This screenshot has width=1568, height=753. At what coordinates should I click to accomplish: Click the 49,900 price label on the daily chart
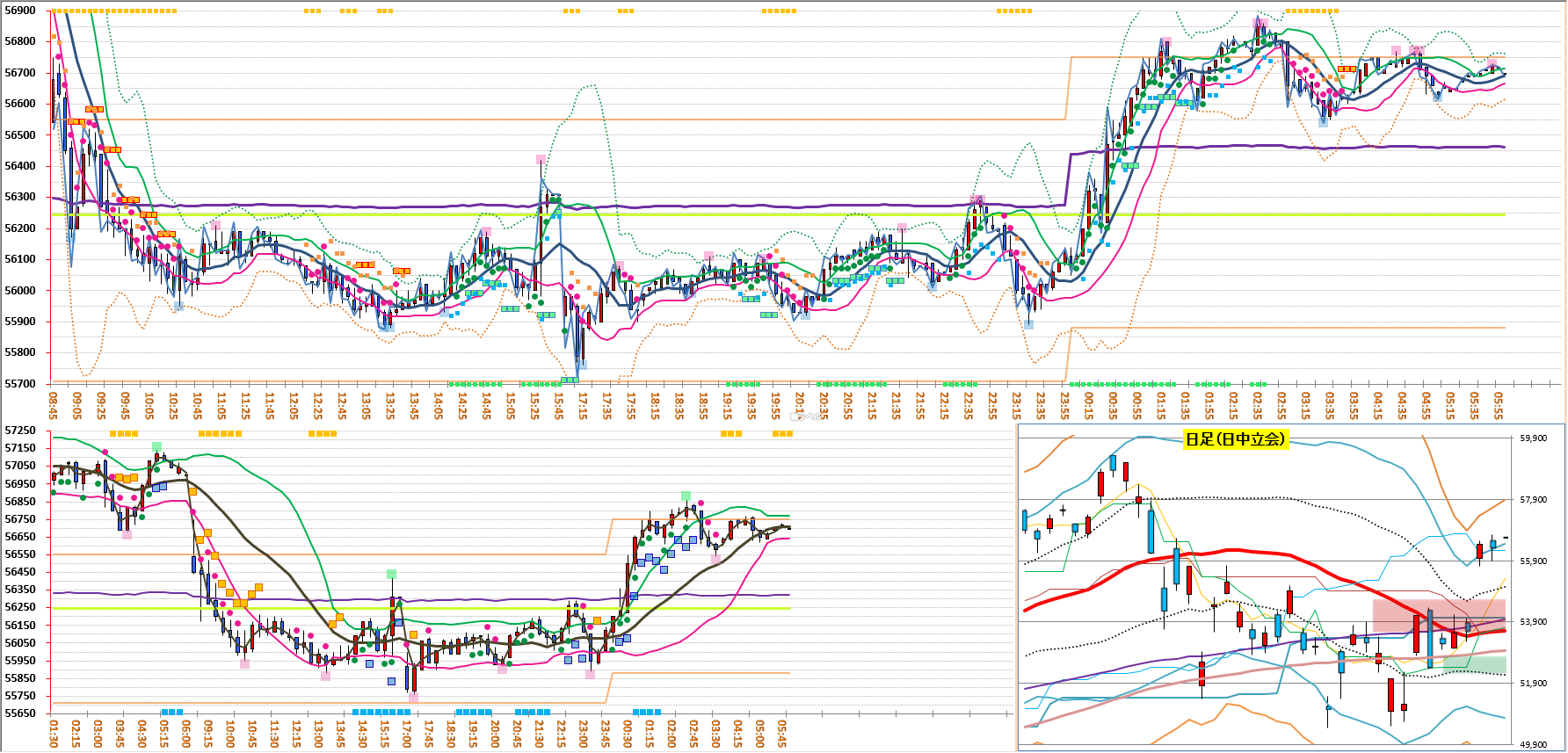[1534, 744]
